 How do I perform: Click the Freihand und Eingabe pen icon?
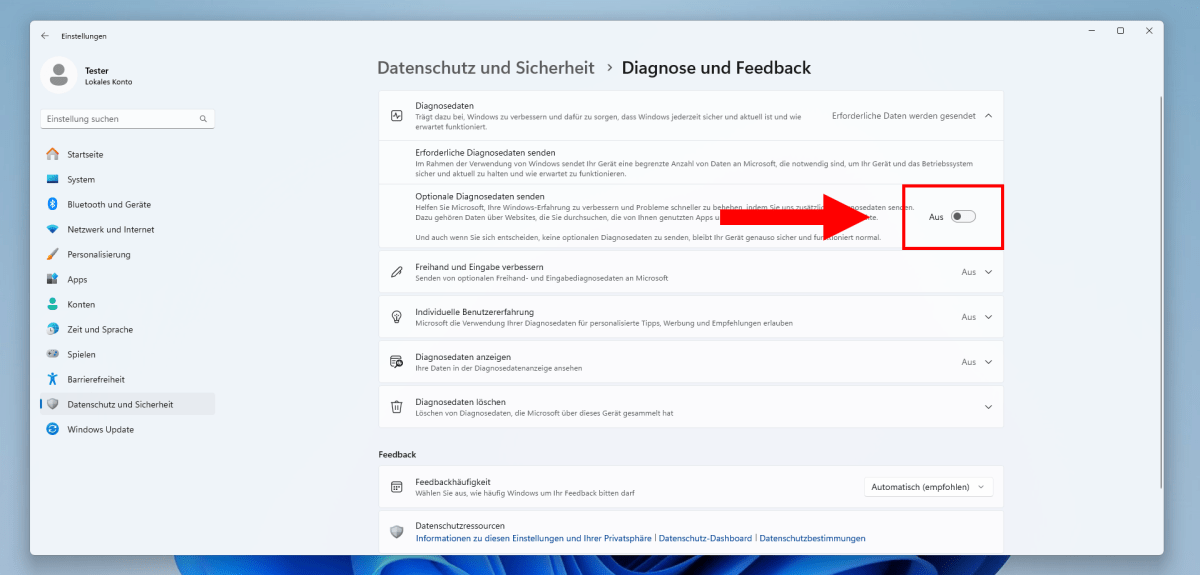(397, 272)
